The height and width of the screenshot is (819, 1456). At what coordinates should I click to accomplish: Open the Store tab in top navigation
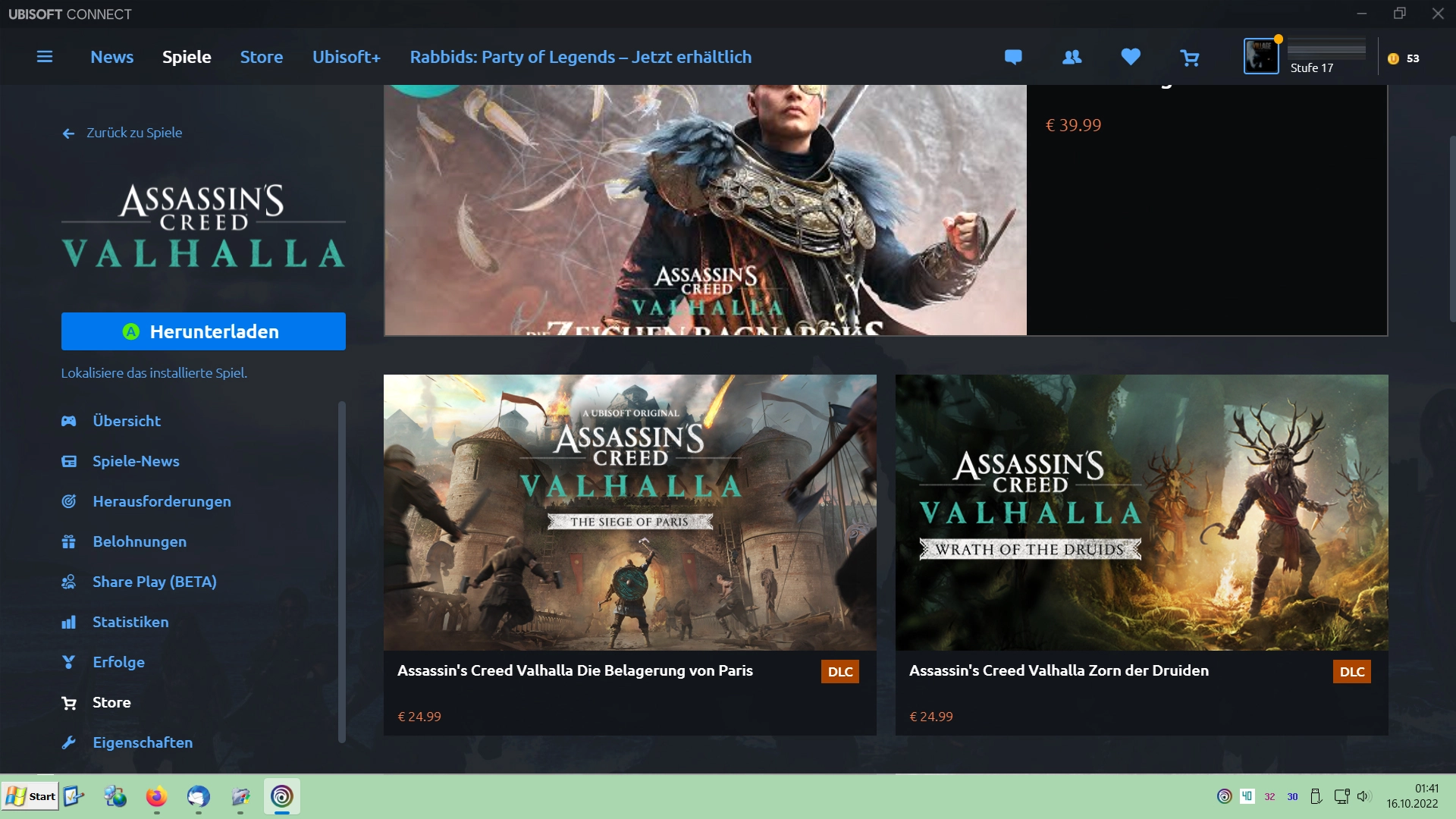click(x=262, y=57)
